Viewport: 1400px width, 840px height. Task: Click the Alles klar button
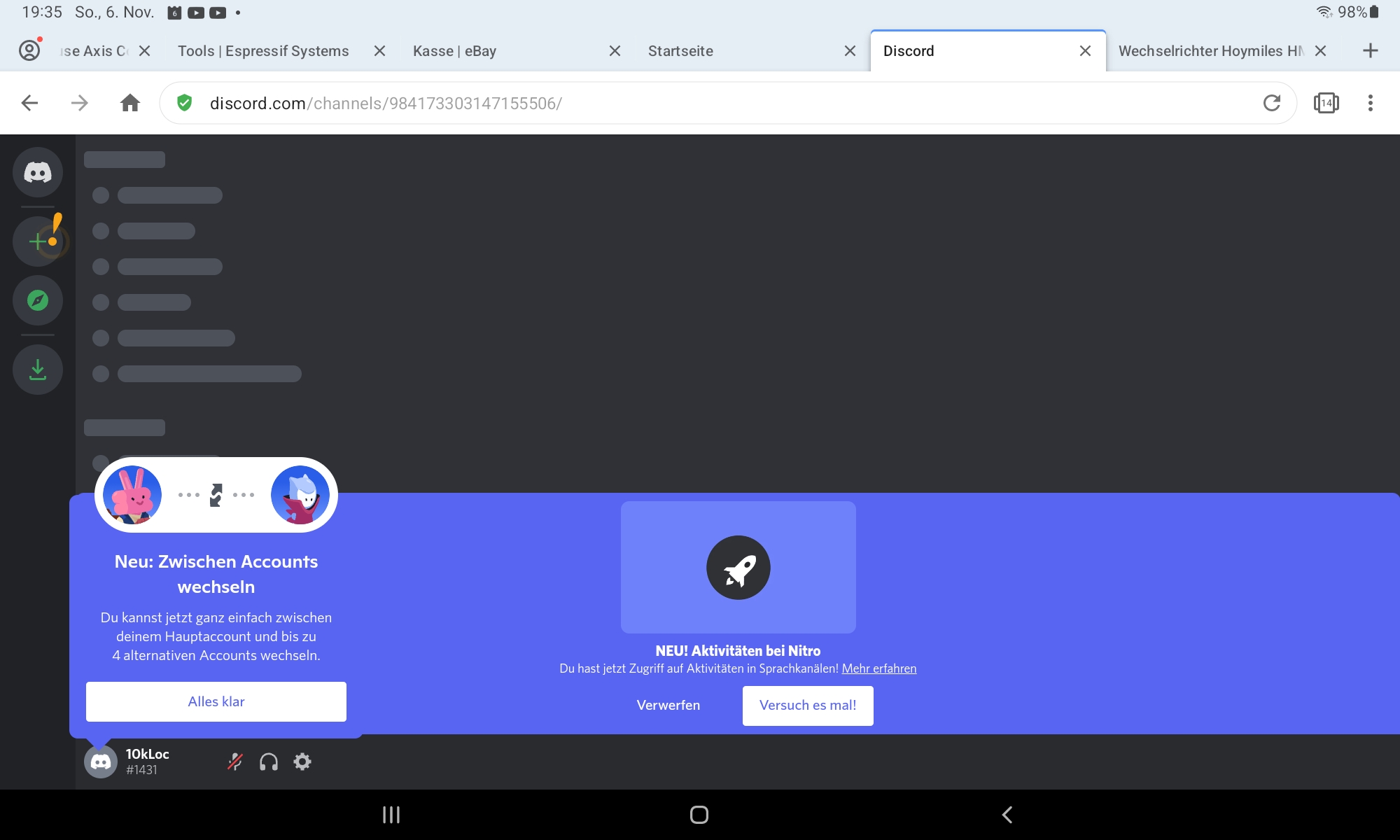point(216,701)
